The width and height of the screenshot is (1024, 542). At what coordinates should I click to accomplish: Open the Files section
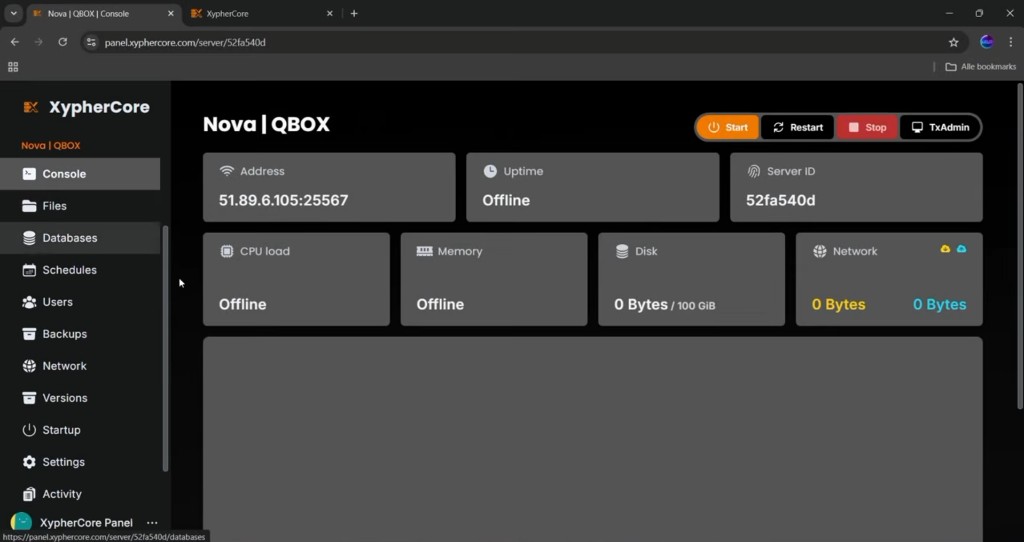point(80,206)
